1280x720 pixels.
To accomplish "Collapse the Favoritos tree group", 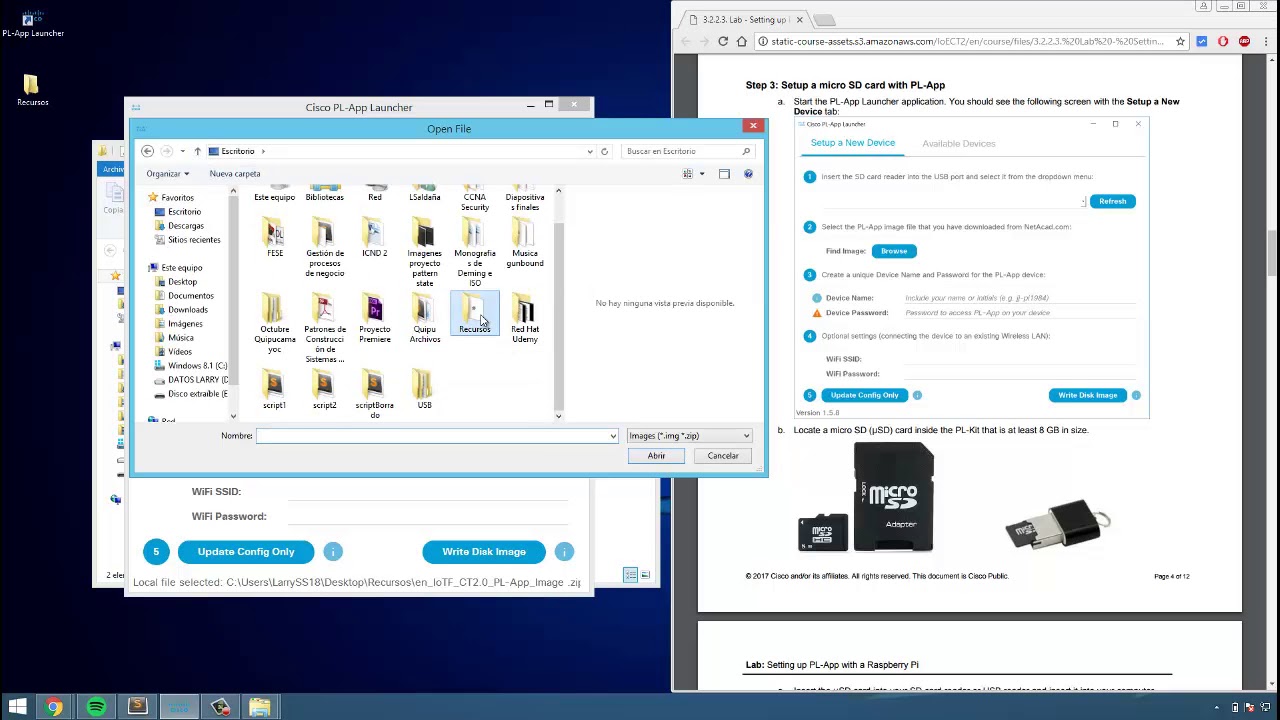I will pos(152,198).
